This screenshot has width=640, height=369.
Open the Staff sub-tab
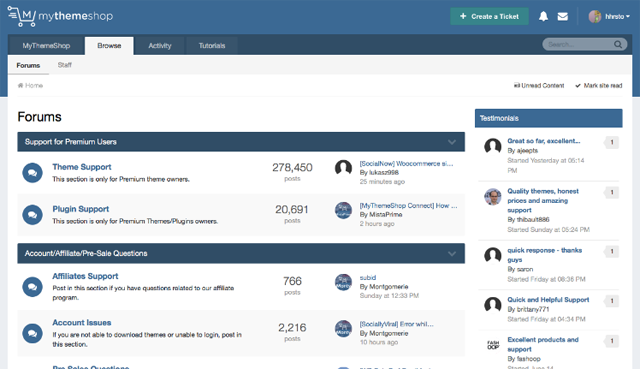tap(64, 65)
